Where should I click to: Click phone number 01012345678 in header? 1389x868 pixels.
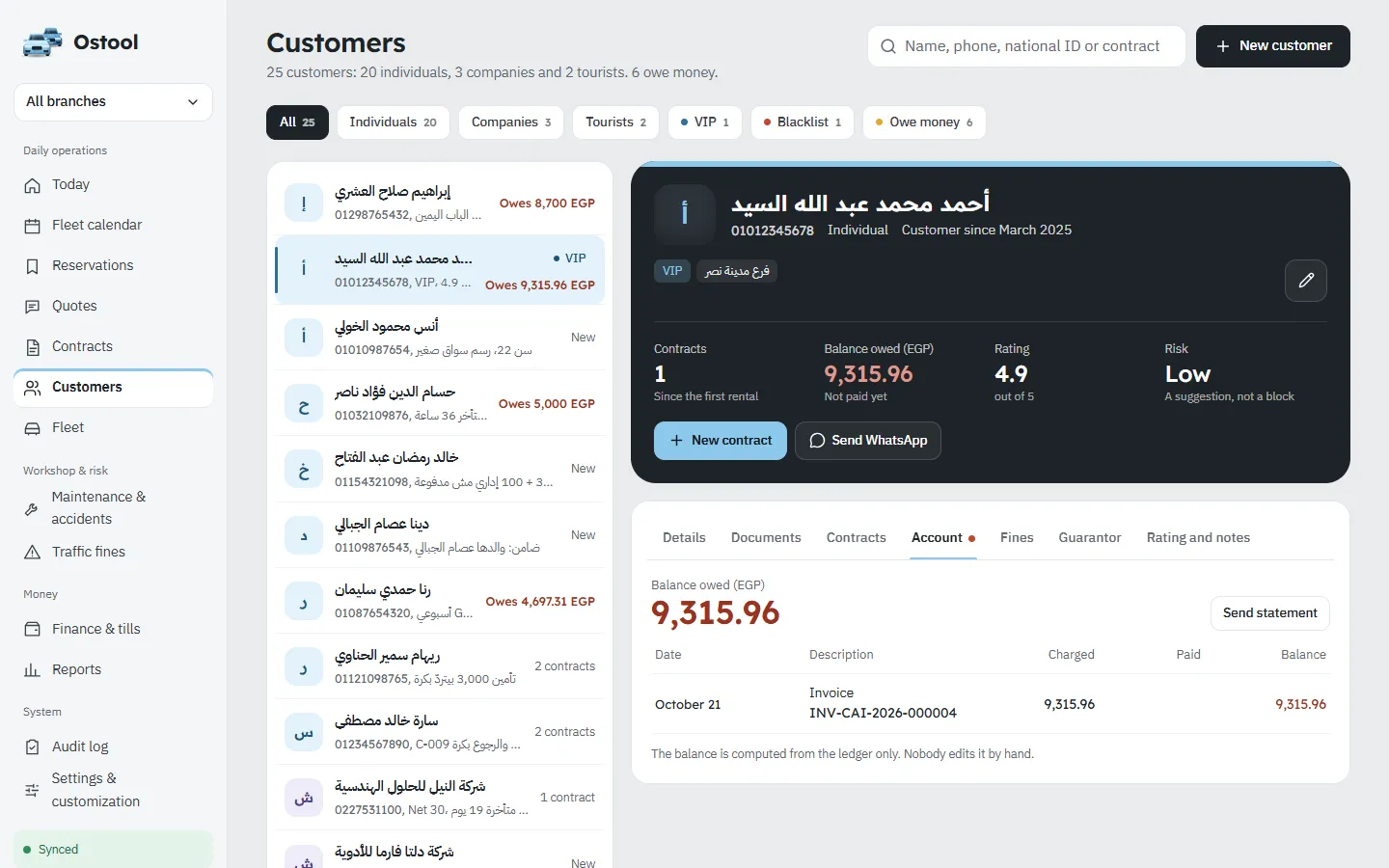[773, 231]
